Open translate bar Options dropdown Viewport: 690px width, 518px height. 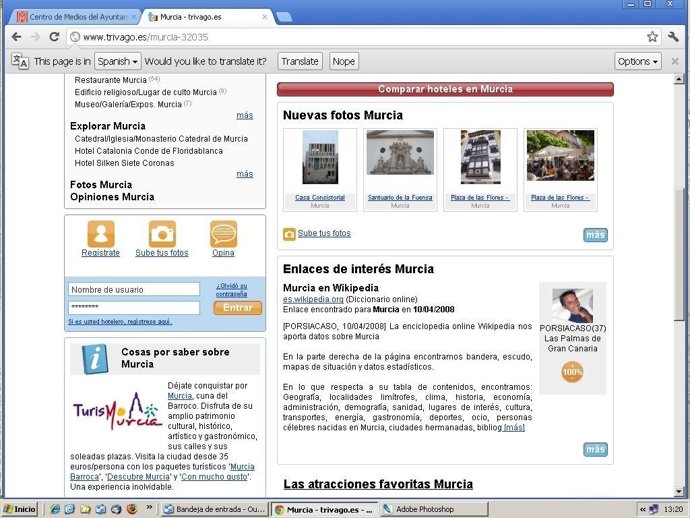click(x=638, y=61)
